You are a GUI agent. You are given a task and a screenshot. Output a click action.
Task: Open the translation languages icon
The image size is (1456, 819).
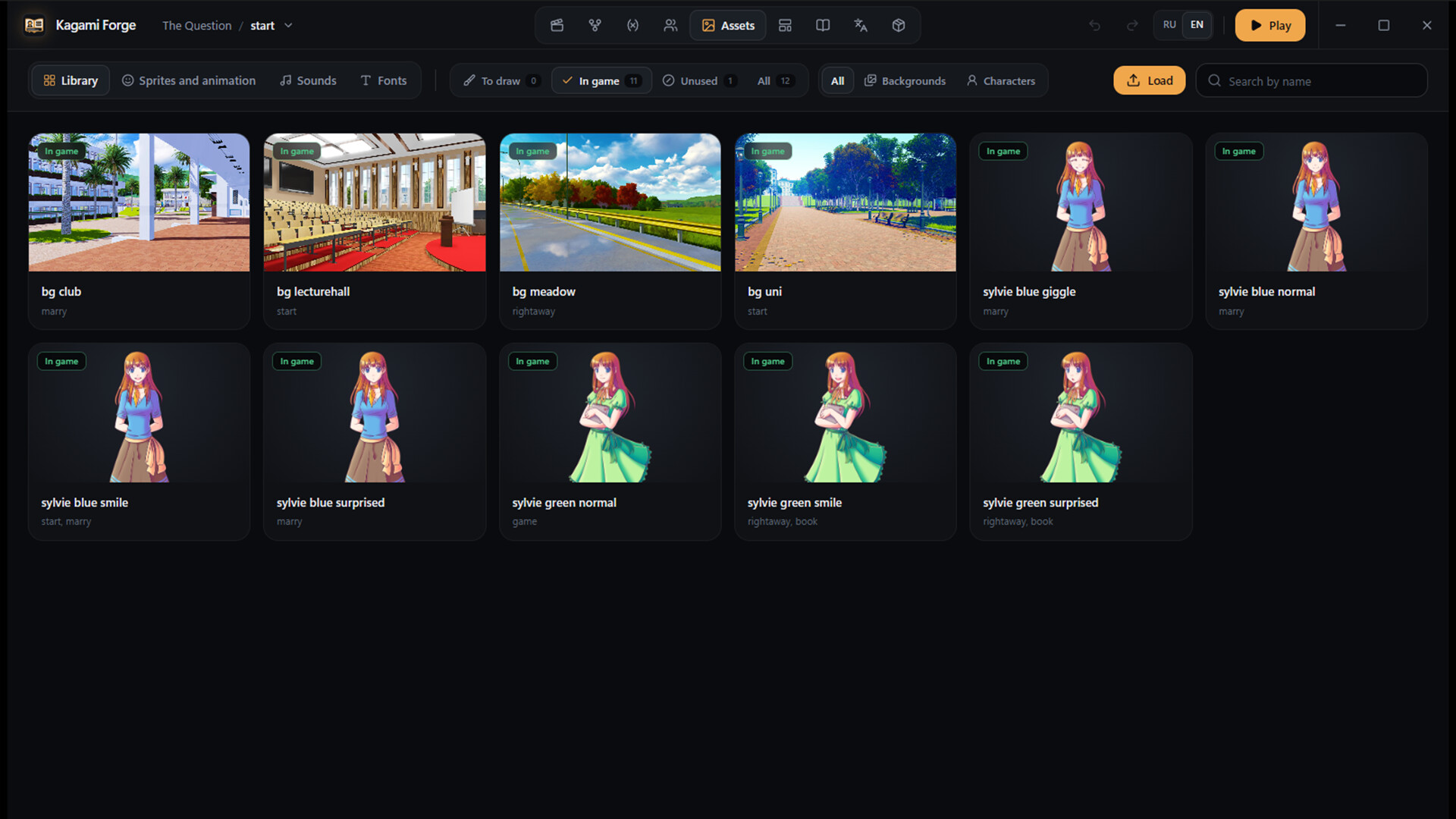pyautogui.click(x=861, y=25)
